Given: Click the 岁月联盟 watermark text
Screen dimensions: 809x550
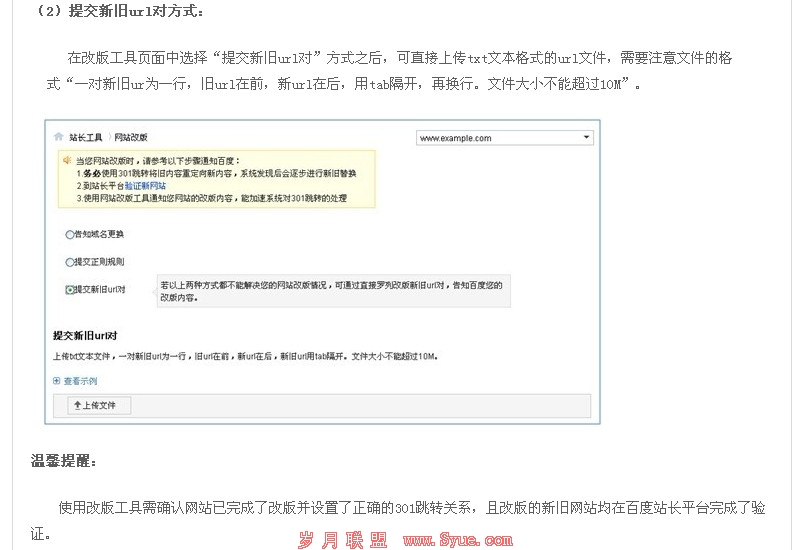Looking at the screenshot, I should [x=342, y=540].
